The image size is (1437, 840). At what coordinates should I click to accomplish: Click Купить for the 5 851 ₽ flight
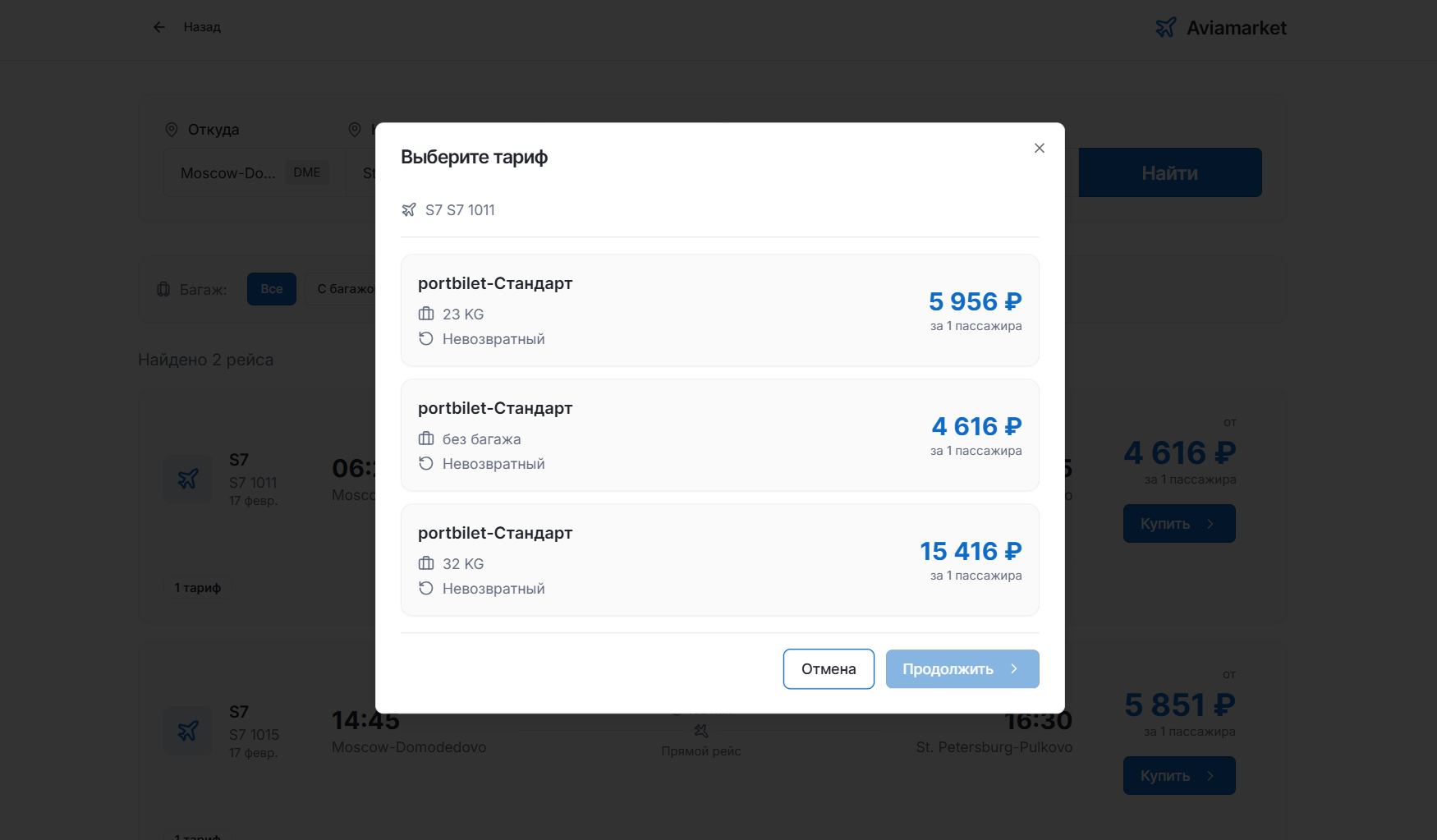coord(1178,776)
